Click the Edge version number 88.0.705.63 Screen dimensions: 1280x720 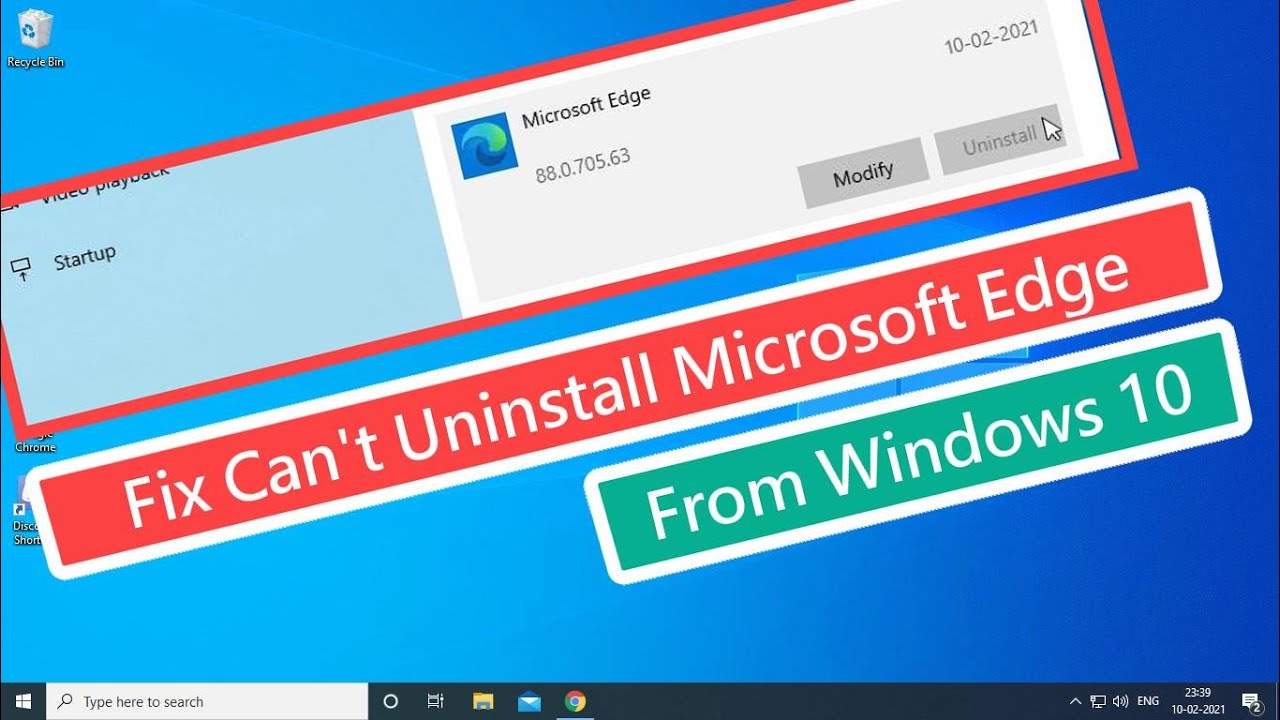coord(583,165)
